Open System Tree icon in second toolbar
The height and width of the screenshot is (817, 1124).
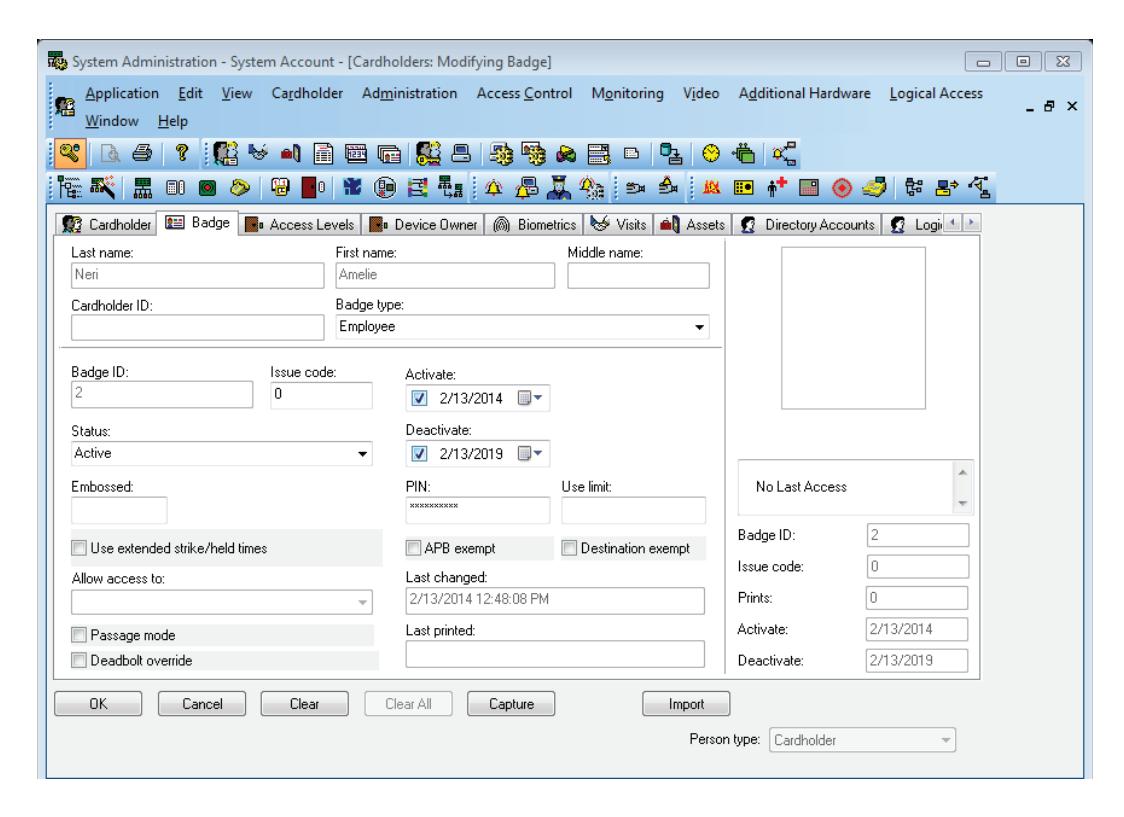coord(70,188)
